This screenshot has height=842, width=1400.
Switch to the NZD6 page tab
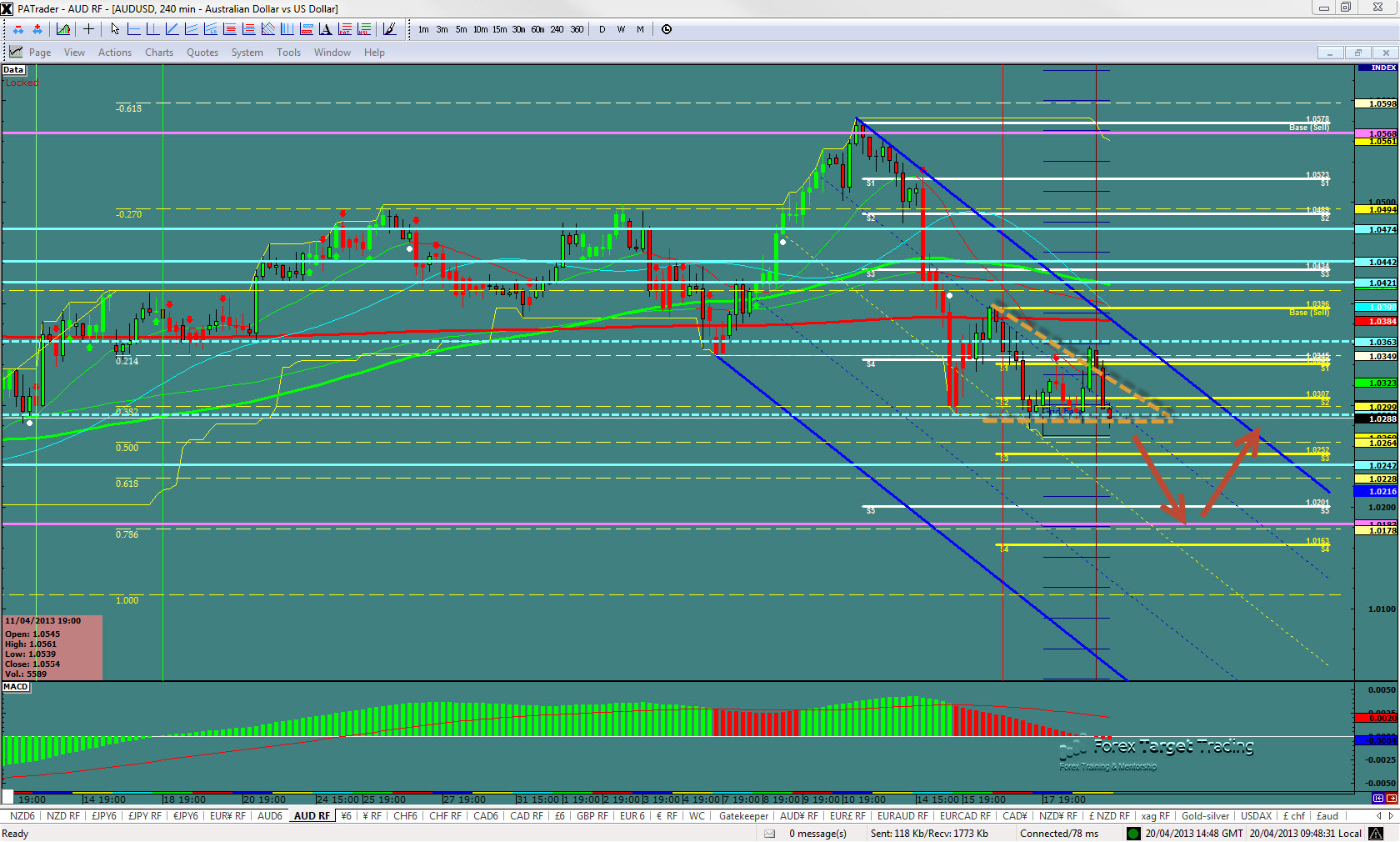point(22,816)
